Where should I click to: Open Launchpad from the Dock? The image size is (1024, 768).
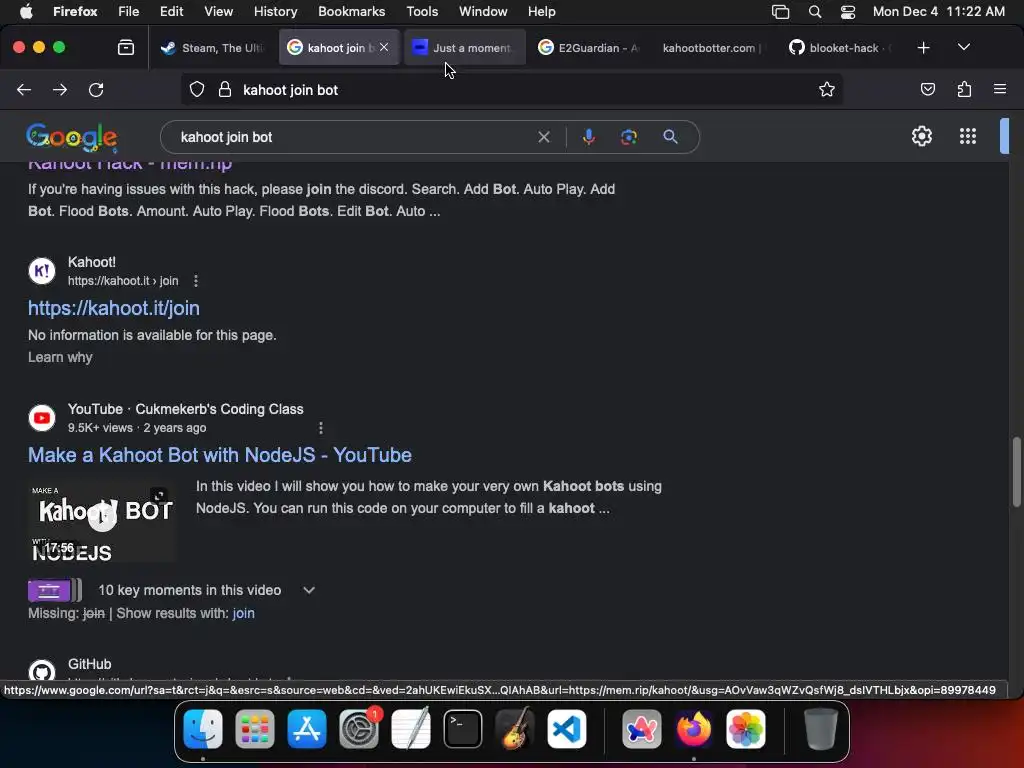pyautogui.click(x=255, y=729)
